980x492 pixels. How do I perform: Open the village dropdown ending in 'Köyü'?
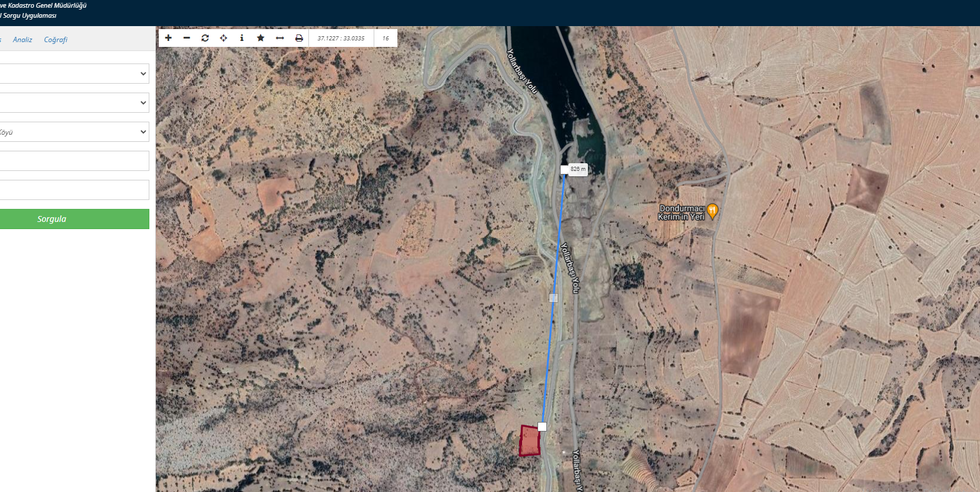point(74,132)
